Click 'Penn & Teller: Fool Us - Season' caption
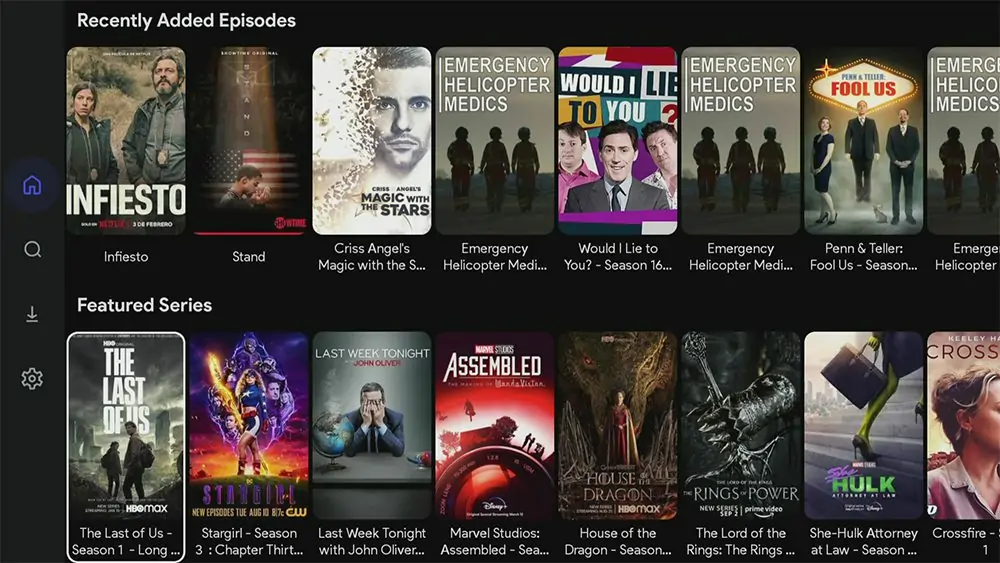1000x563 pixels. click(864, 257)
